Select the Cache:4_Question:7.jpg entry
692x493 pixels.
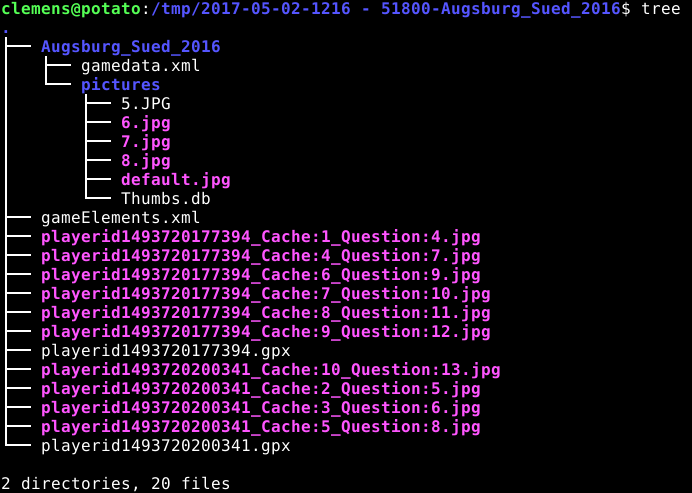261,256
